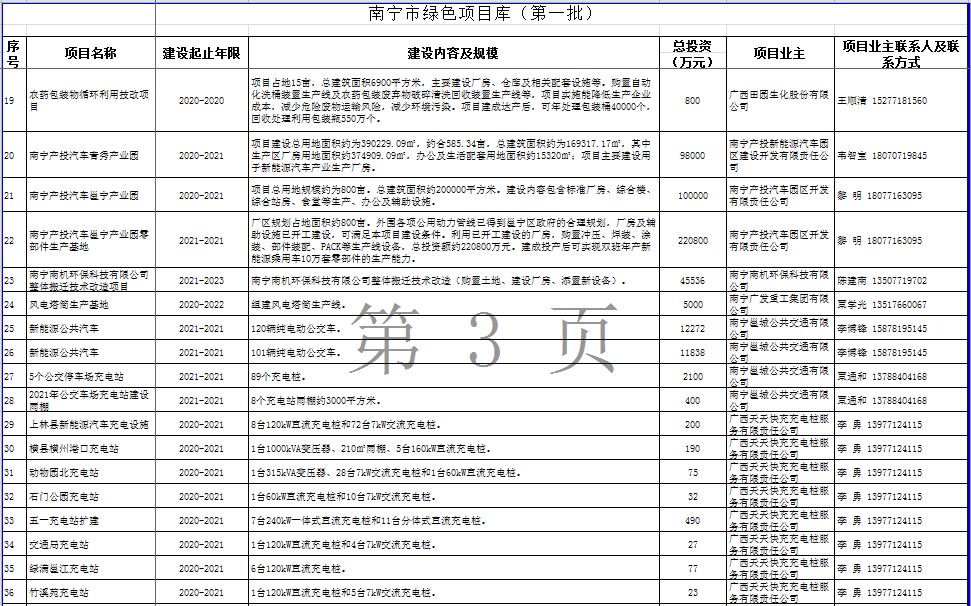The width and height of the screenshot is (971, 606).
Task: Select the 89个充电桩 content cell
Action: coord(453,376)
